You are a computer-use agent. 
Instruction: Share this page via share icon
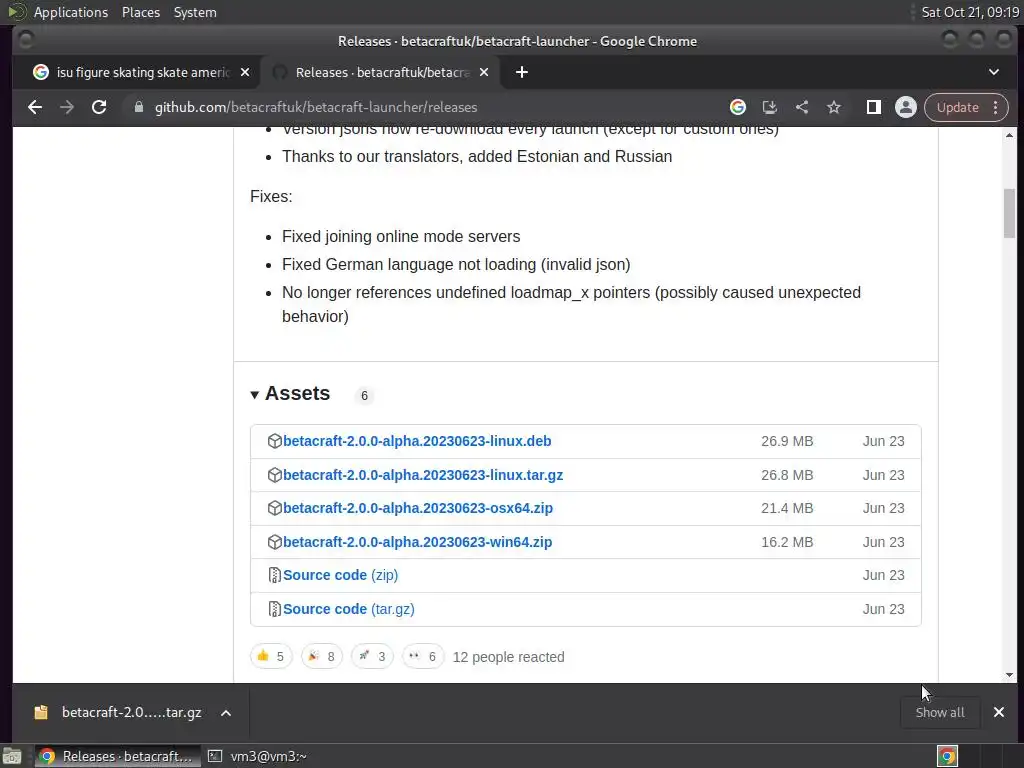coord(802,107)
